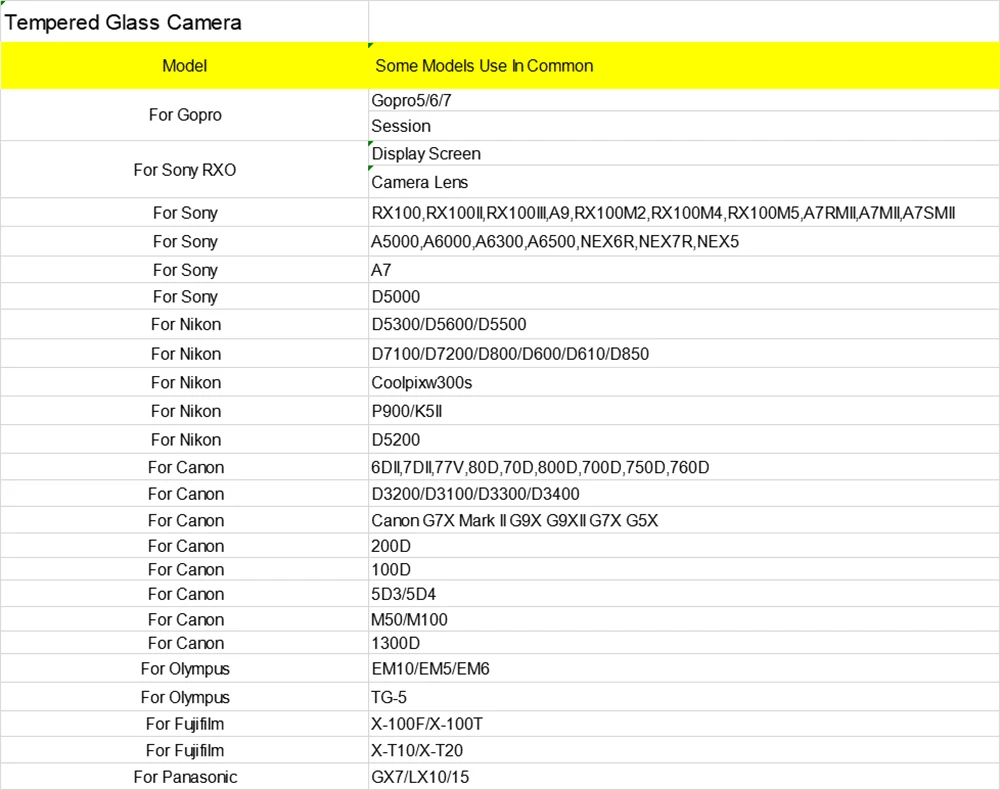Click the yellow 'Model' header cell

pyautogui.click(x=184, y=66)
